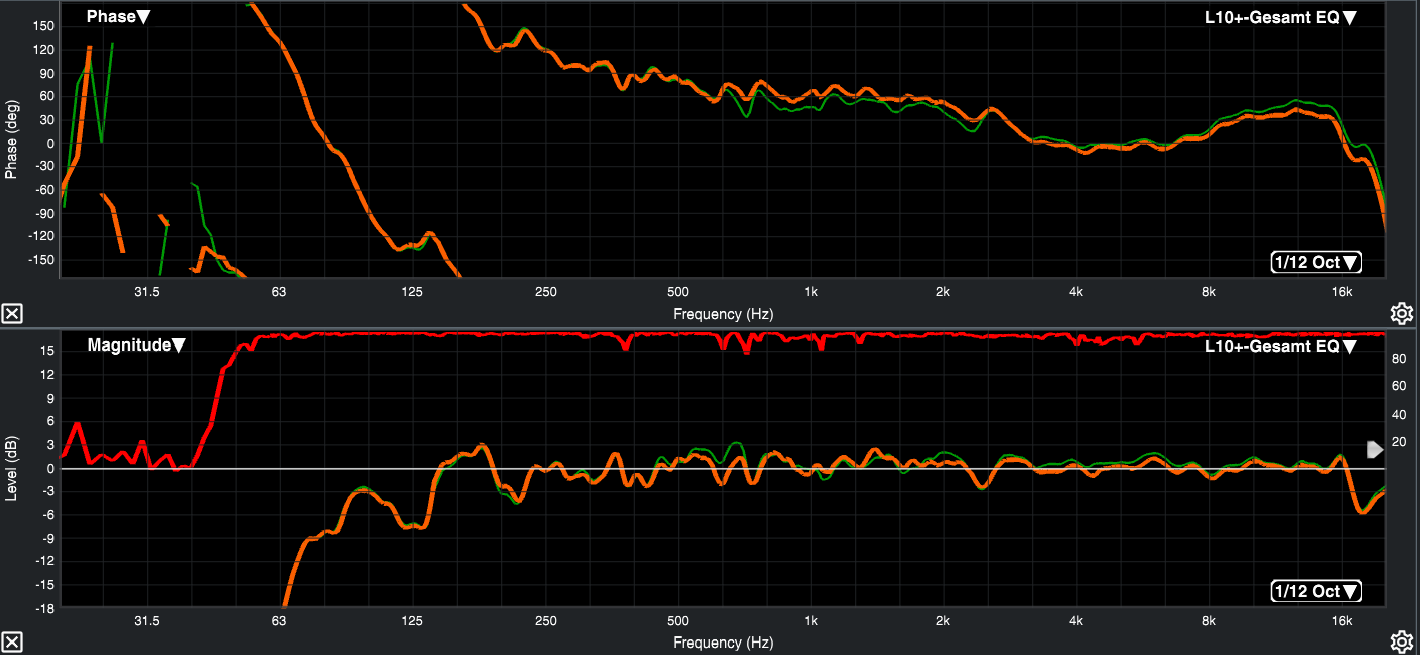Open magnitude plot settings gear

point(1402,642)
